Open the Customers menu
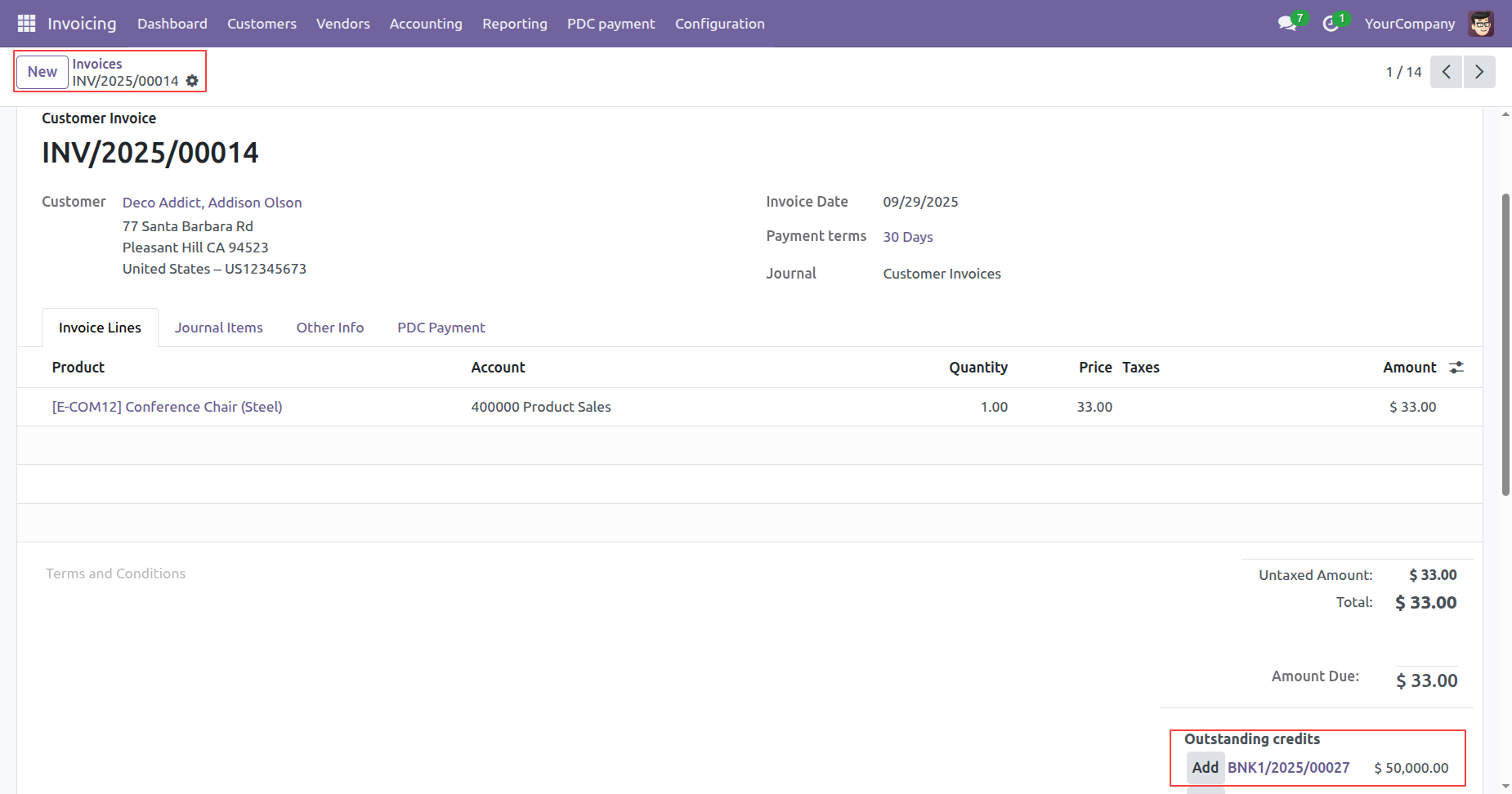This screenshot has width=1512, height=794. (262, 24)
